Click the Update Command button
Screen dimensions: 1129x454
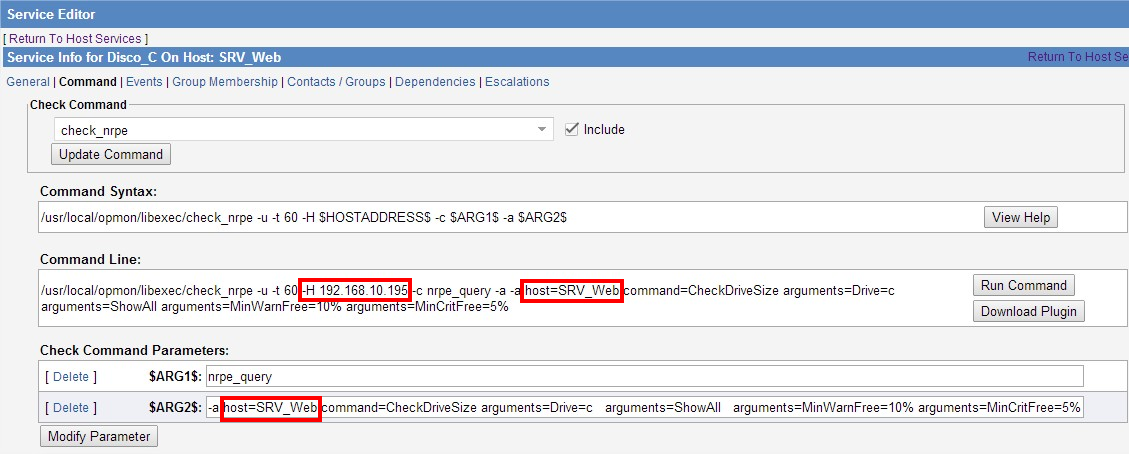click(x=111, y=154)
